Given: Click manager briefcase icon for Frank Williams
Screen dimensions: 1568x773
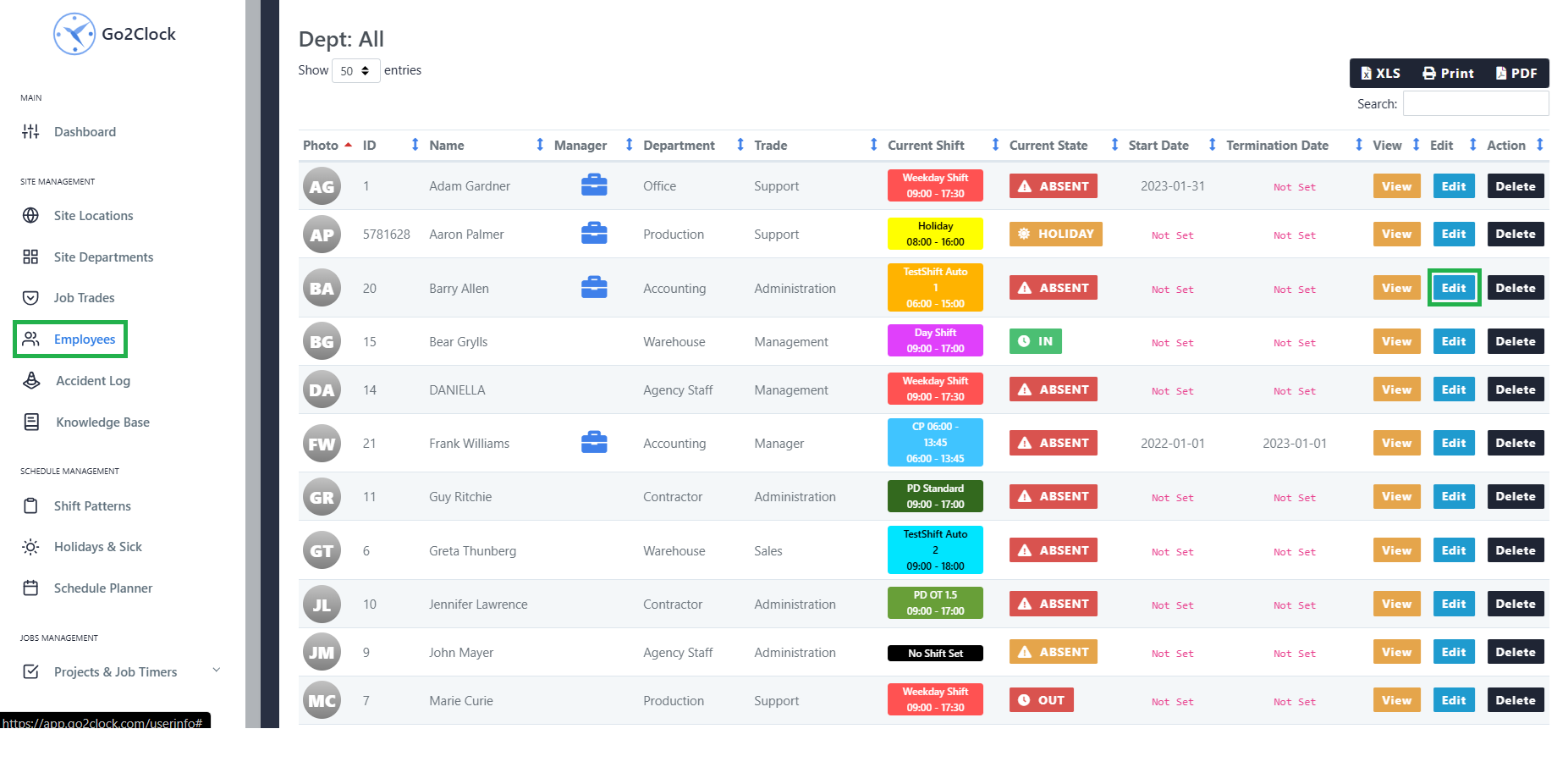Looking at the screenshot, I should [594, 443].
